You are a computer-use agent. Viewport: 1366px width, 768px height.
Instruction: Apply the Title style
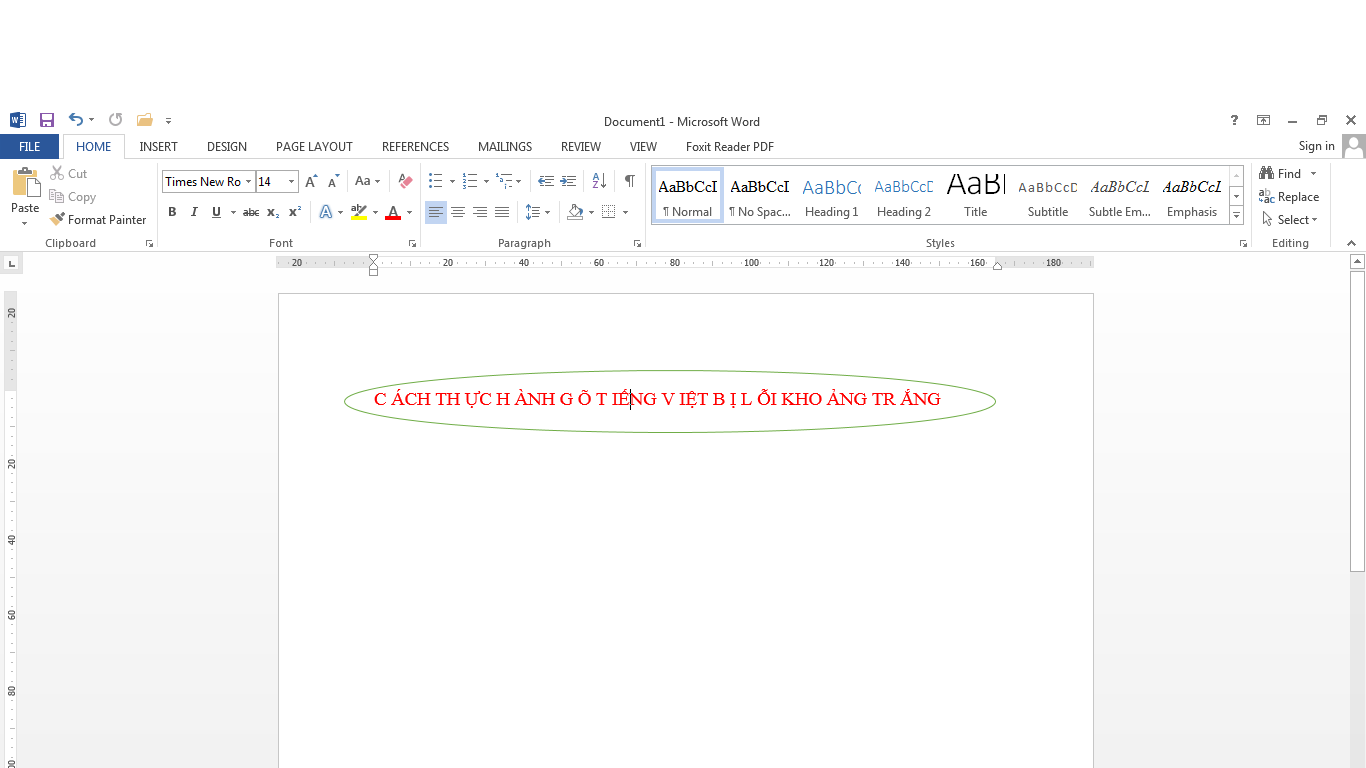(x=976, y=195)
